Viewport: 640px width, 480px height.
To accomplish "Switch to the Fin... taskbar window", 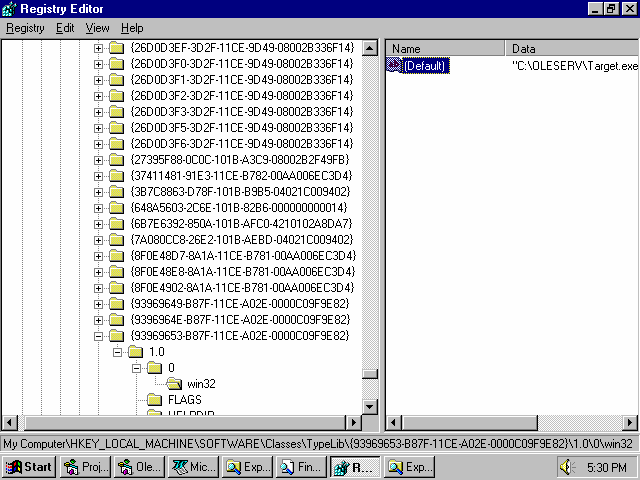I will [301, 466].
